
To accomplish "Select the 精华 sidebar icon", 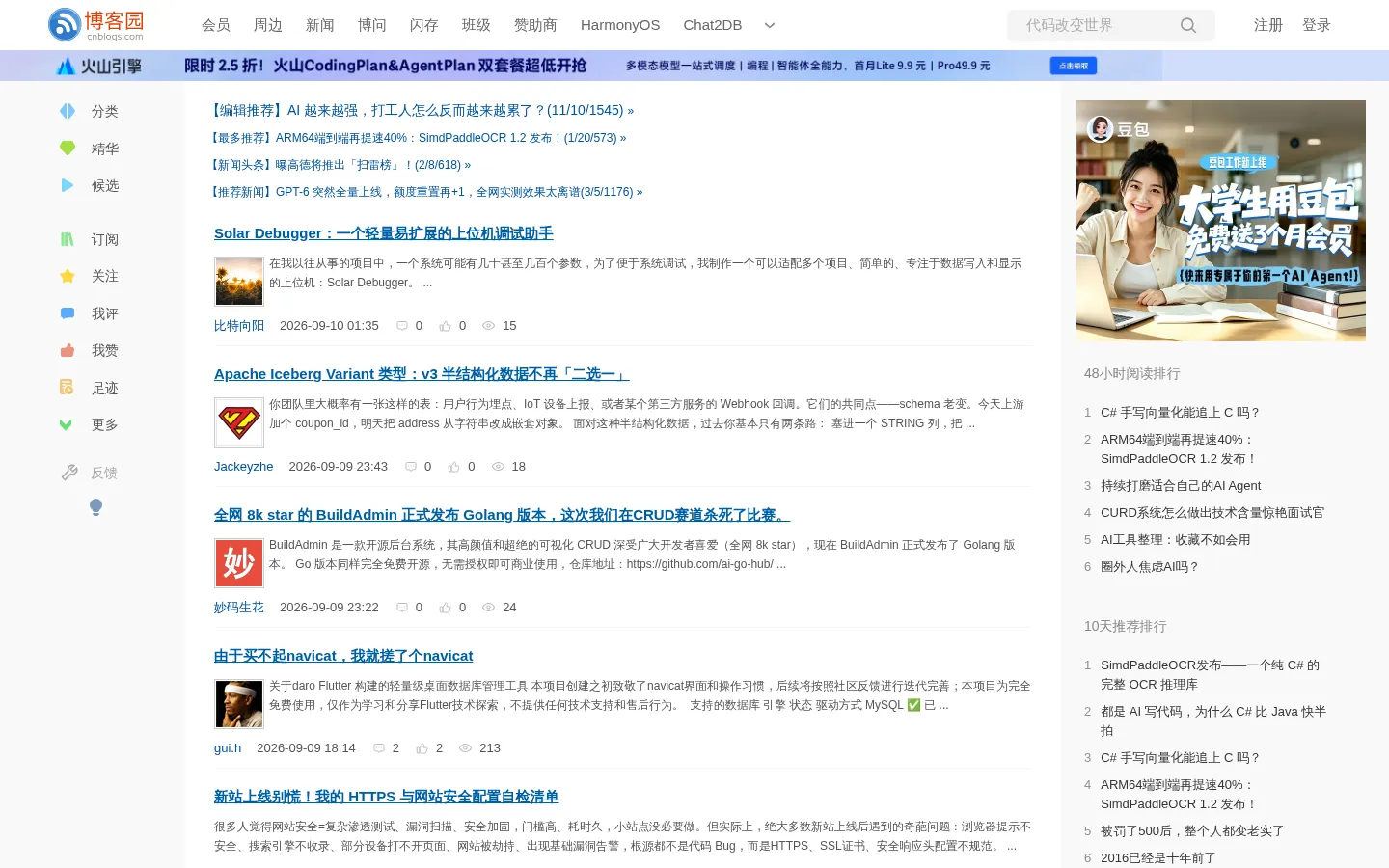I will pos(68,149).
